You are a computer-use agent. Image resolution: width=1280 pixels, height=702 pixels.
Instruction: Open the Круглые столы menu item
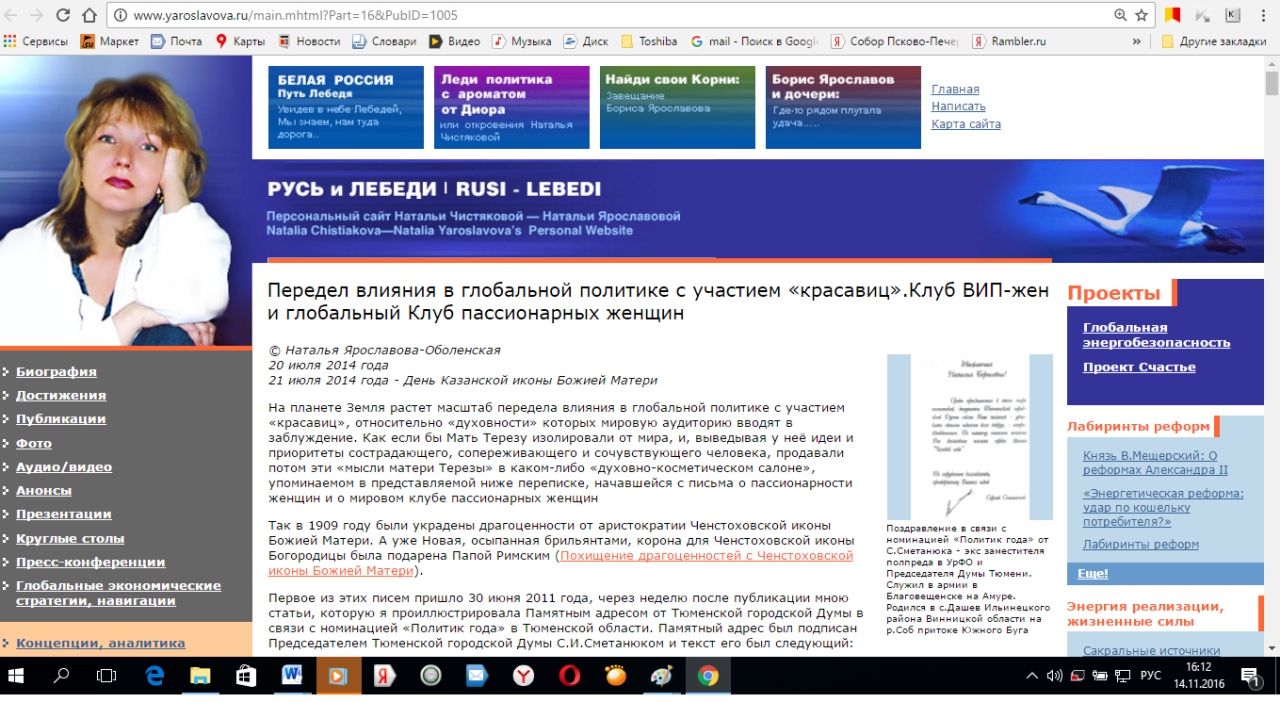point(70,538)
